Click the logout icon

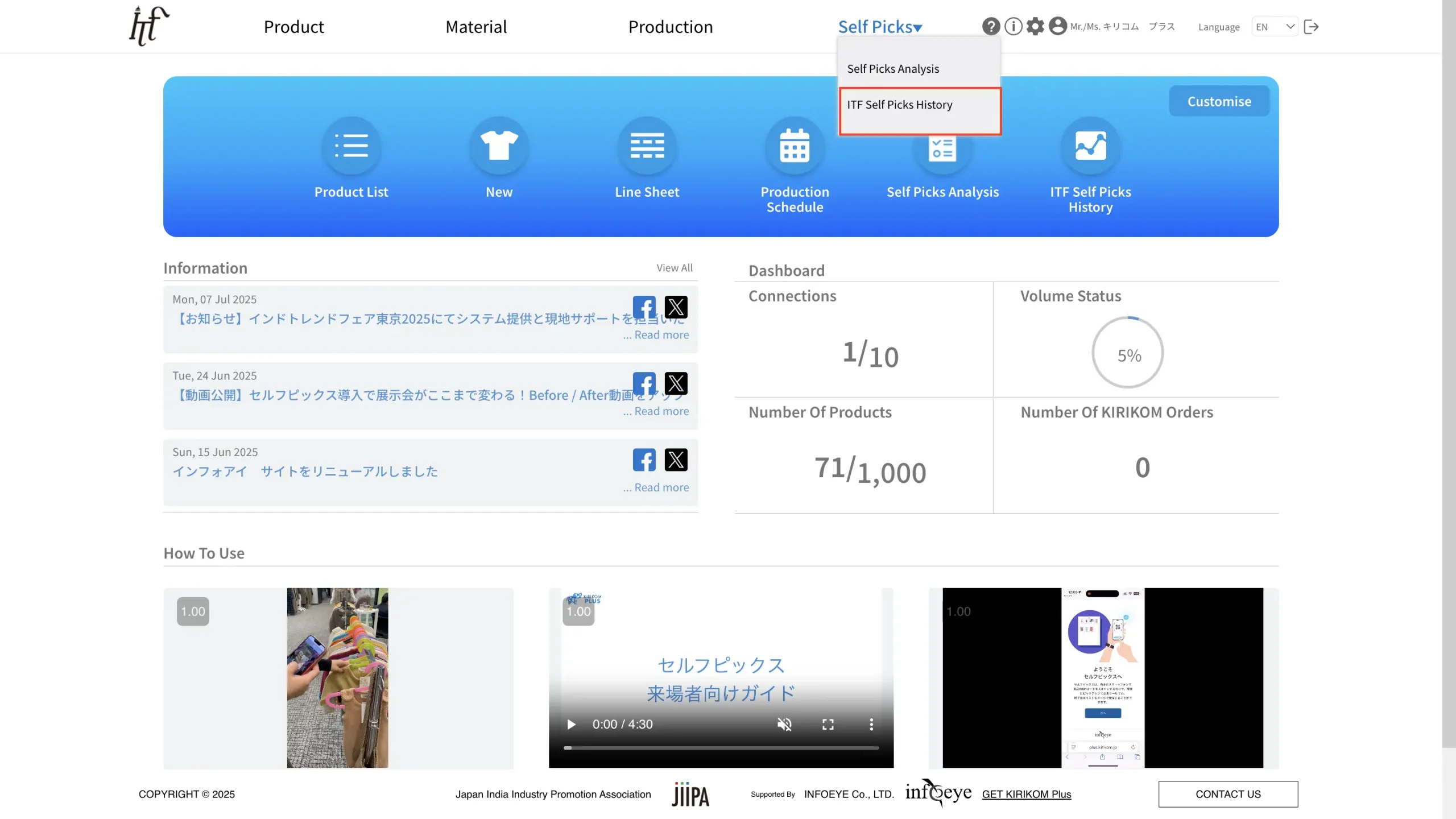[1311, 27]
